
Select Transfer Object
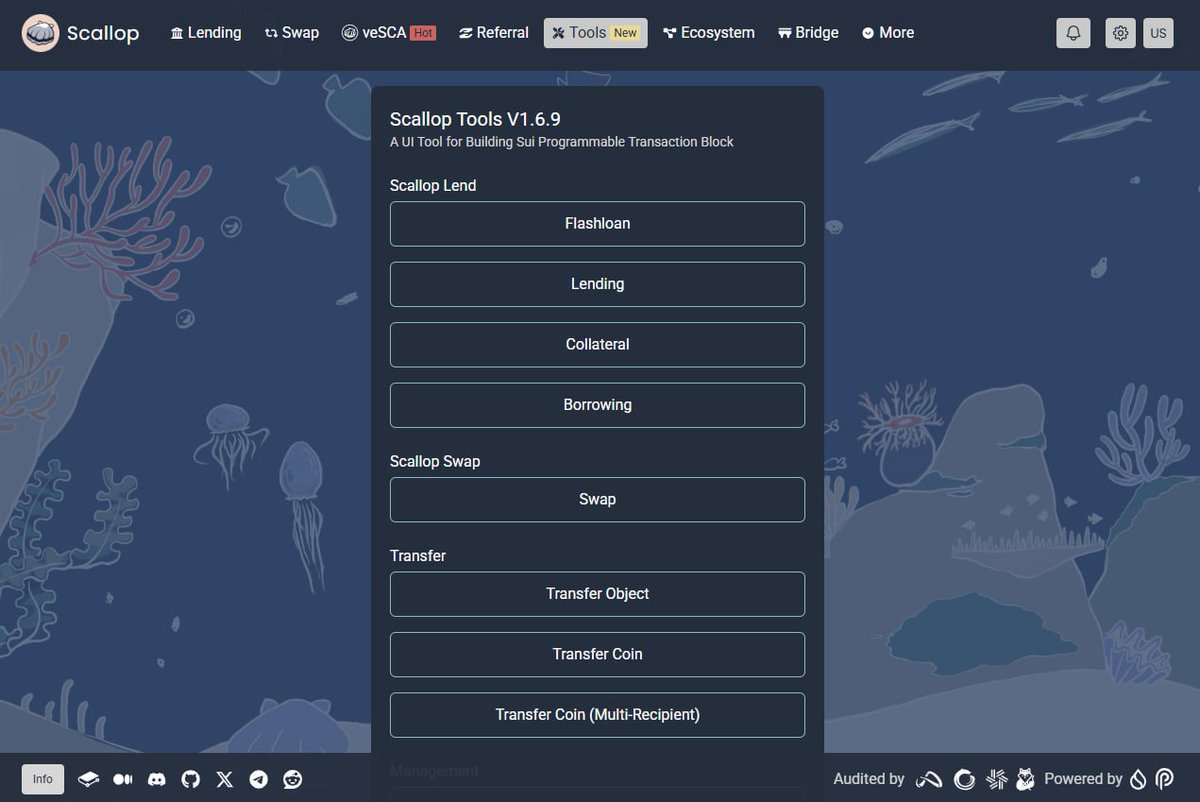(x=597, y=594)
